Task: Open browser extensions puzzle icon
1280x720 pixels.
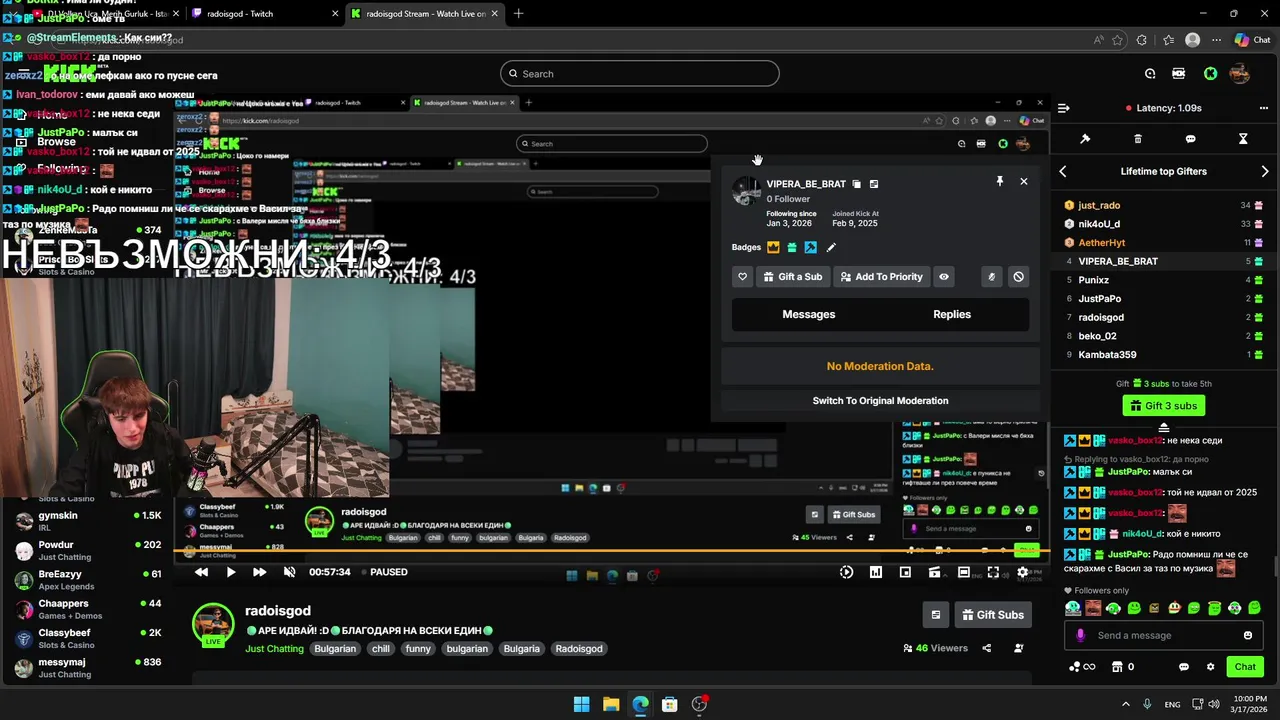Action: tap(1141, 40)
